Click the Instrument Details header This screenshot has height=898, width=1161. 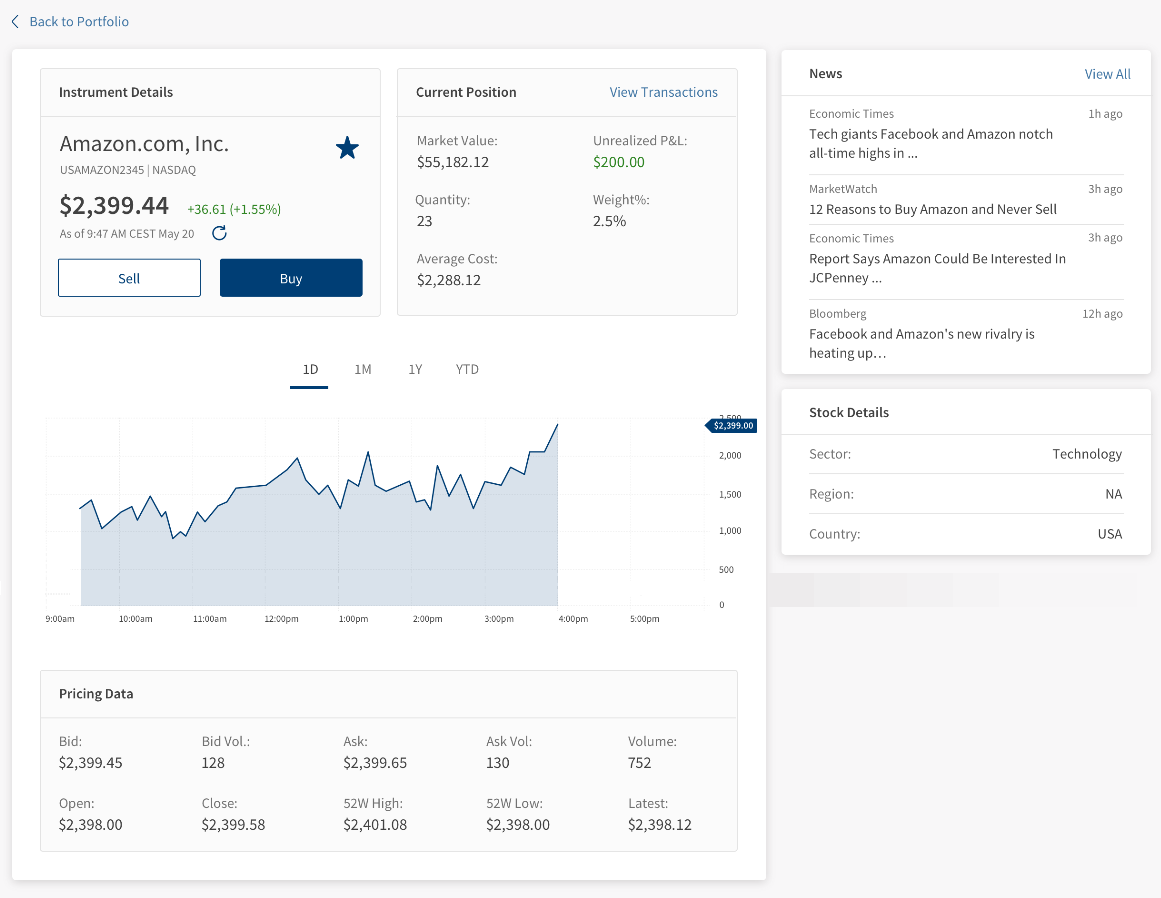(x=116, y=93)
